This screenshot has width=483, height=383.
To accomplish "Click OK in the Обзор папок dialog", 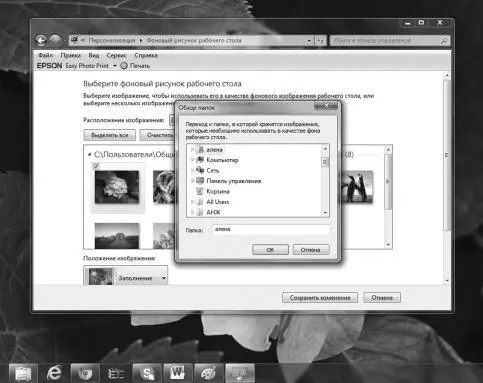I will point(270,250).
